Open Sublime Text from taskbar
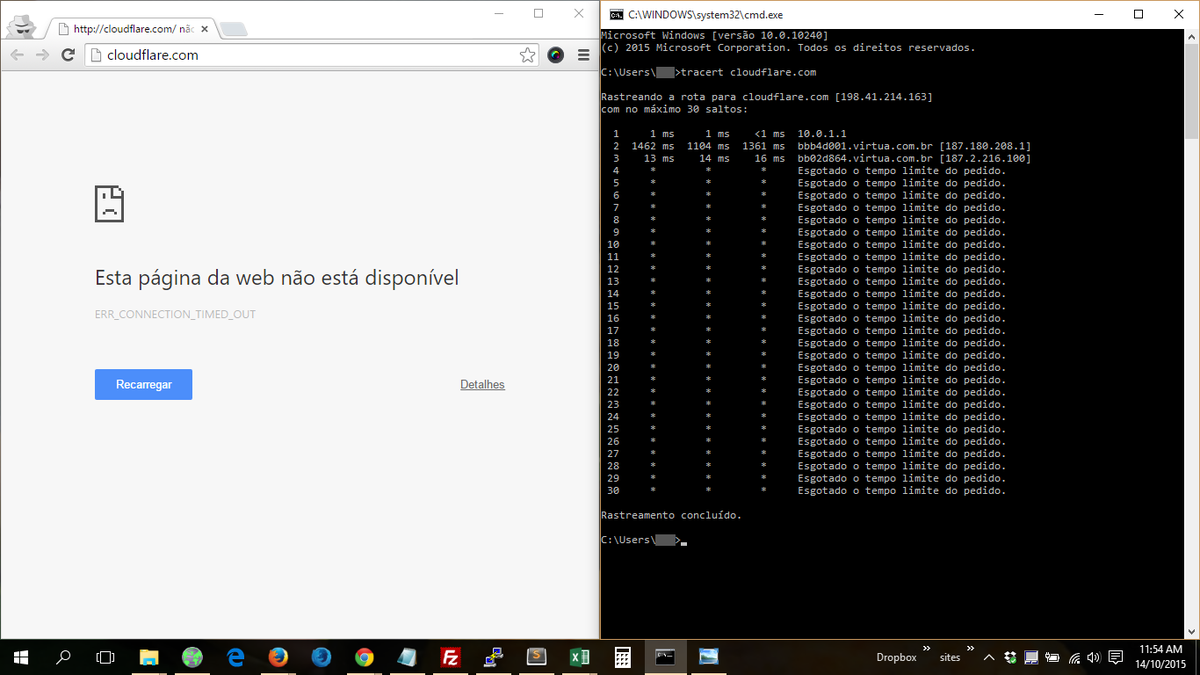 [536, 657]
